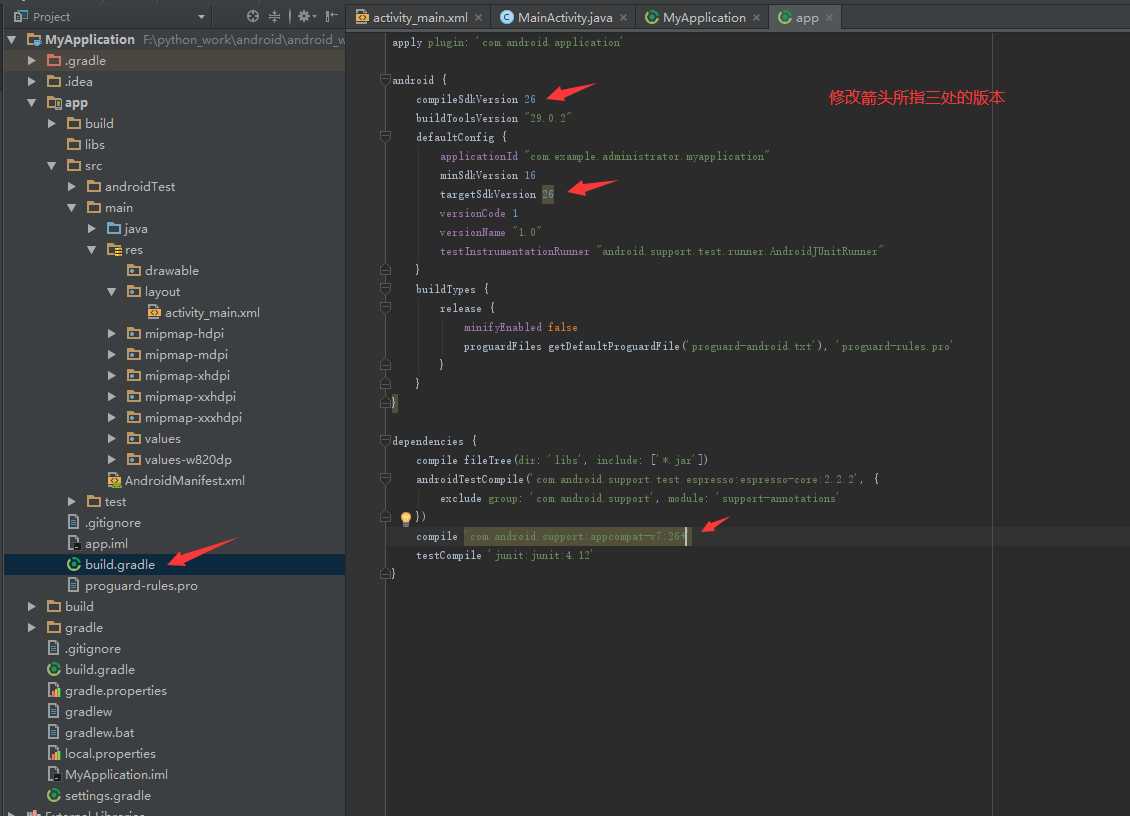Screen dimensions: 1130x816
Task: Click the settings.gradle file icon
Action: coord(53,795)
